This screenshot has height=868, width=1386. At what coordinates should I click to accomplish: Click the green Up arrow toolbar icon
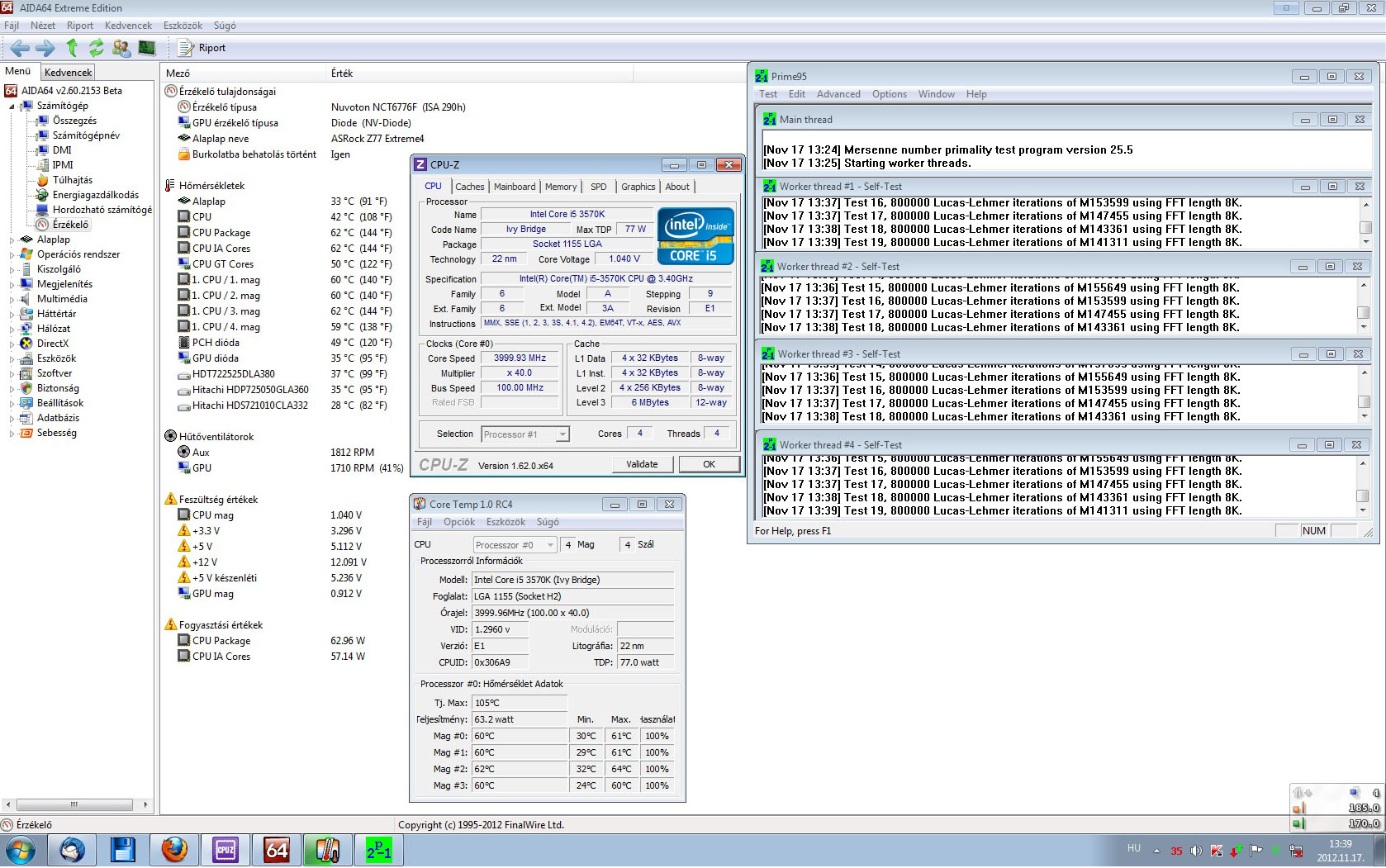[72, 48]
